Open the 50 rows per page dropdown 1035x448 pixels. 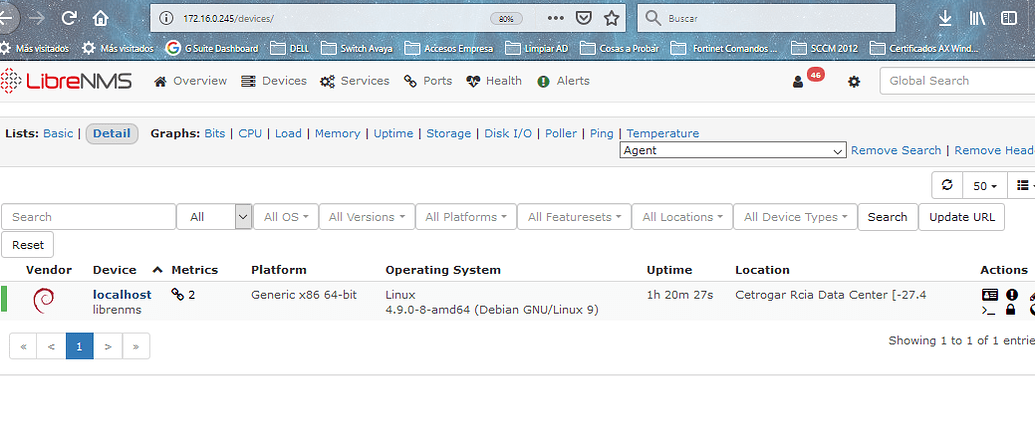point(985,185)
